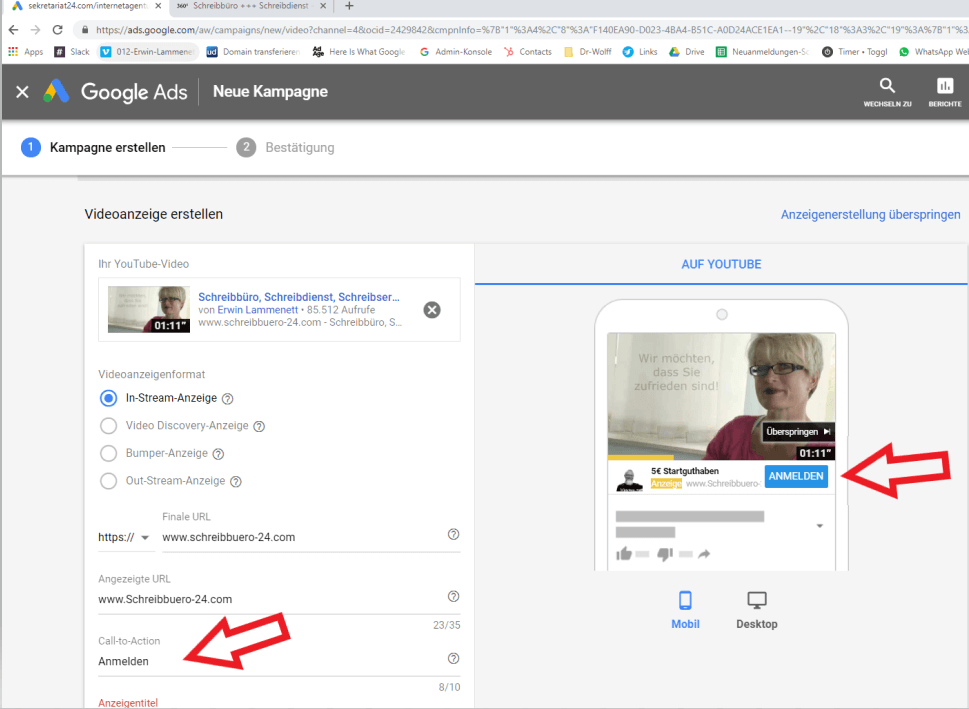Click Überspringen in the video preview

tap(797, 431)
